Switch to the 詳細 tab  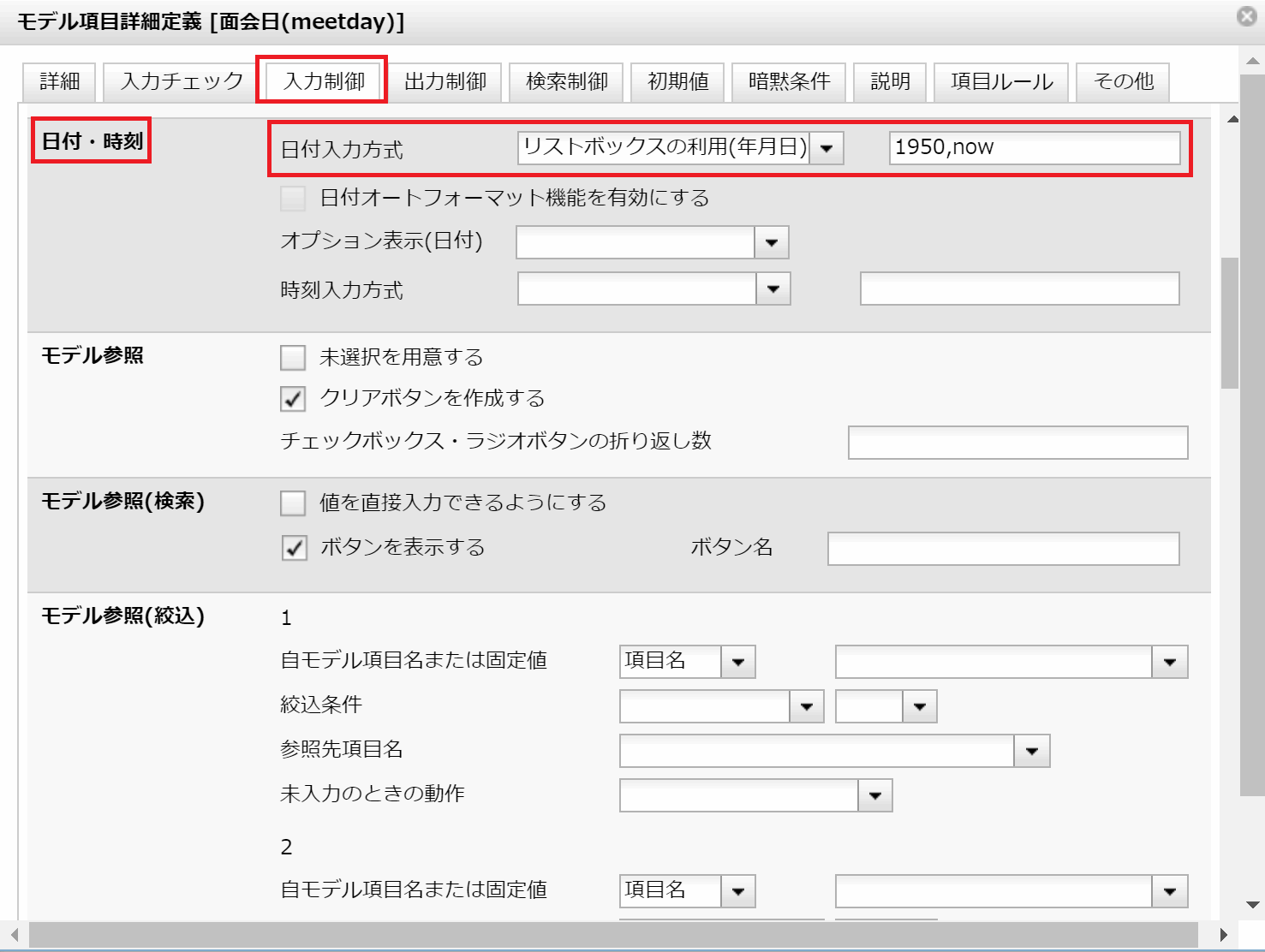point(60,81)
